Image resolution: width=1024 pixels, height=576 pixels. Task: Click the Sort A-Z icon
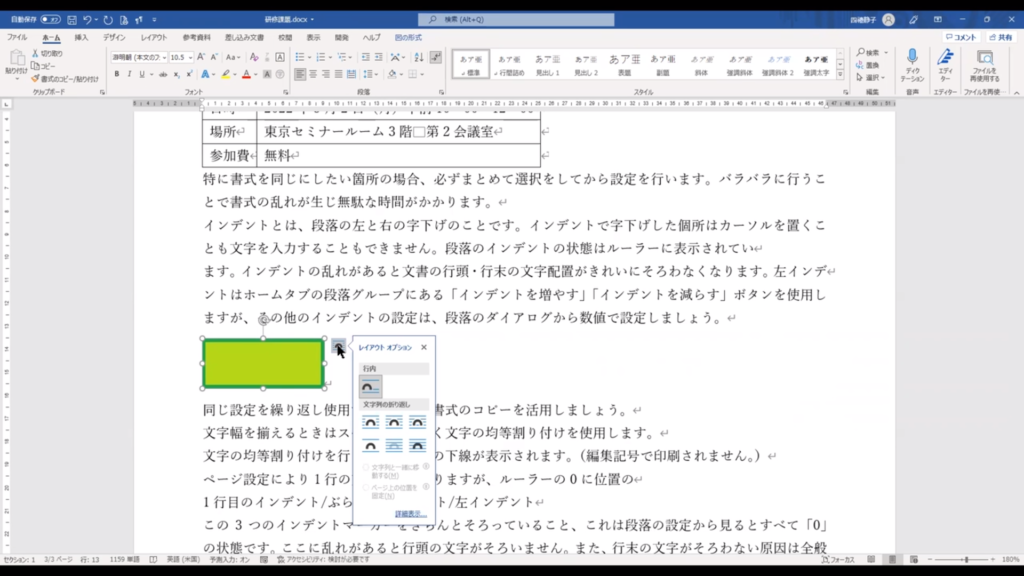pyautogui.click(x=419, y=57)
